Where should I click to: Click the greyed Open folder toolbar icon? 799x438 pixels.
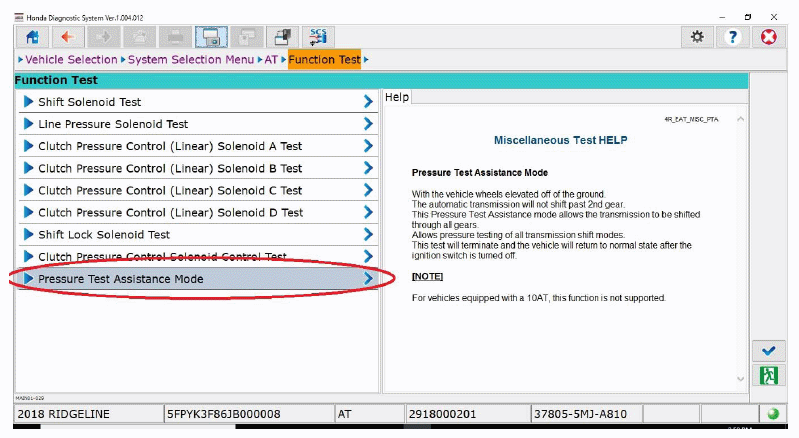[x=140, y=37]
